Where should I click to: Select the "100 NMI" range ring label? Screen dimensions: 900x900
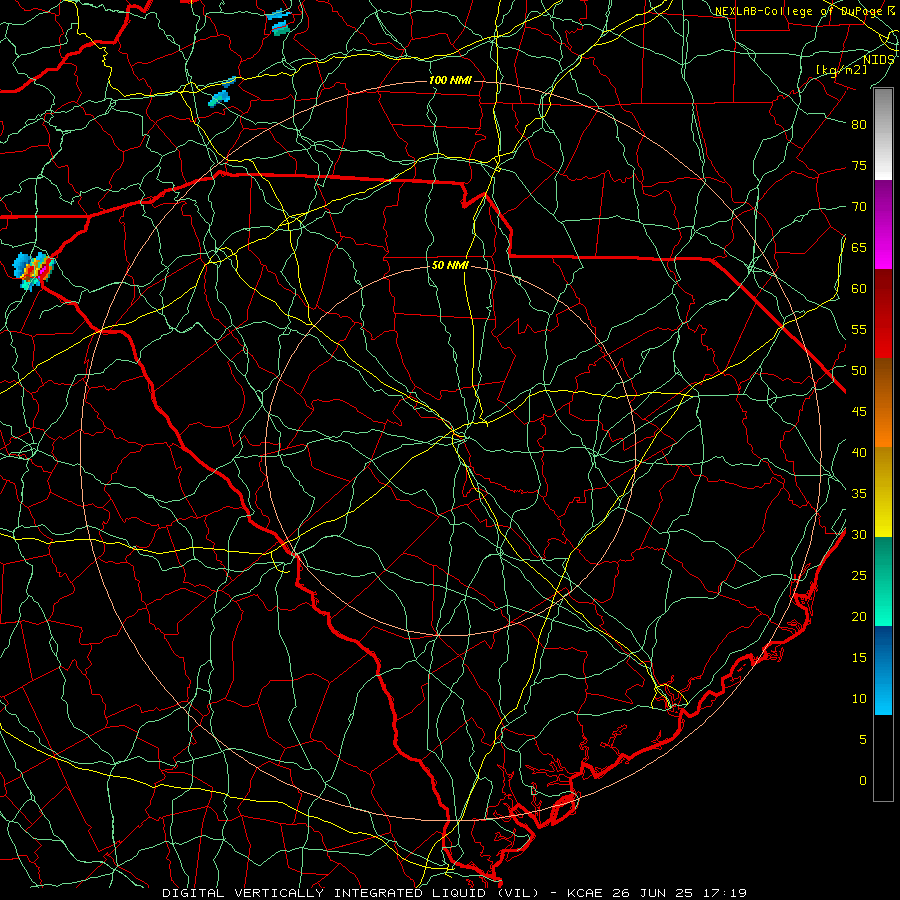click(x=450, y=80)
